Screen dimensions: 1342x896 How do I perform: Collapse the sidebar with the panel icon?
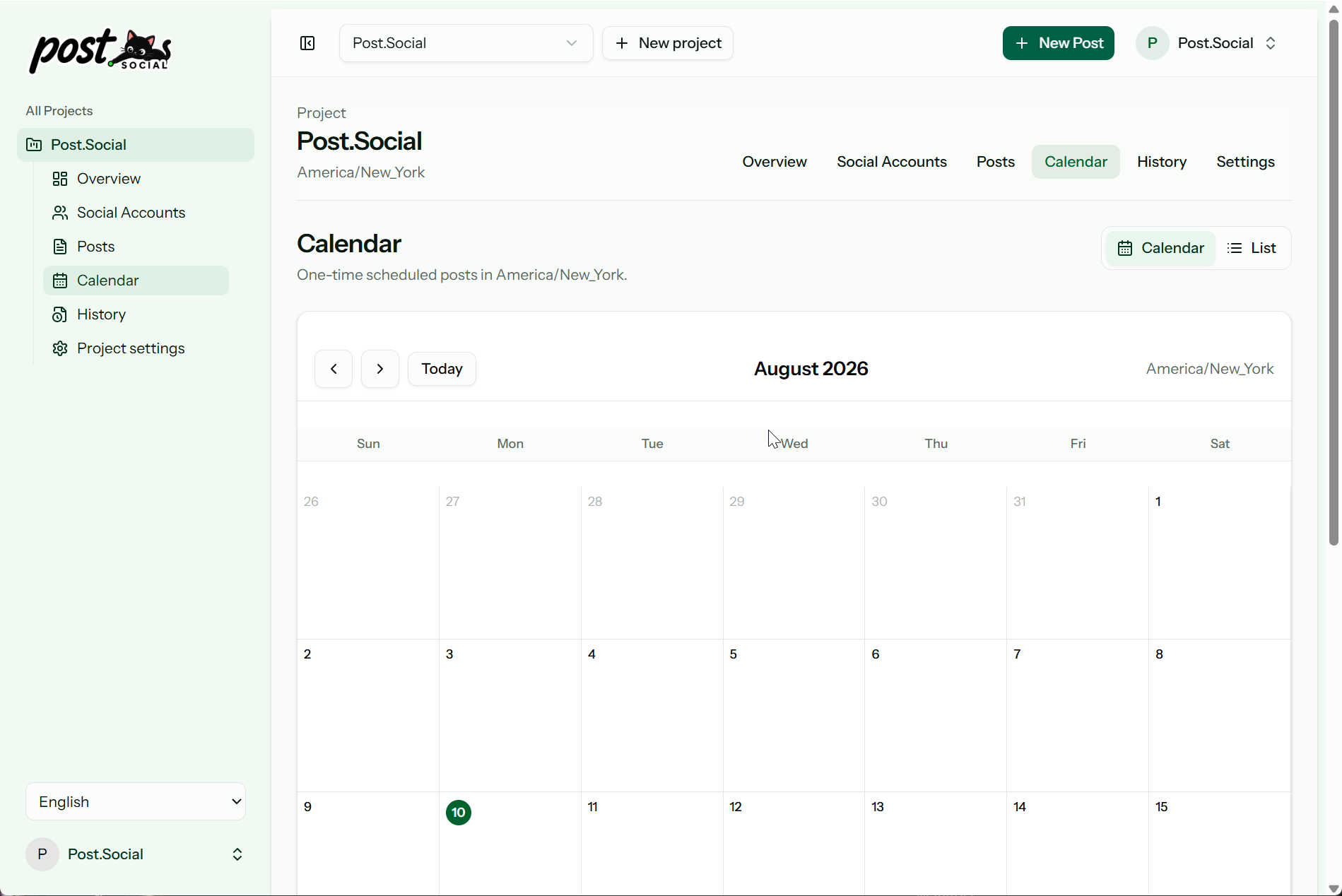tap(307, 43)
